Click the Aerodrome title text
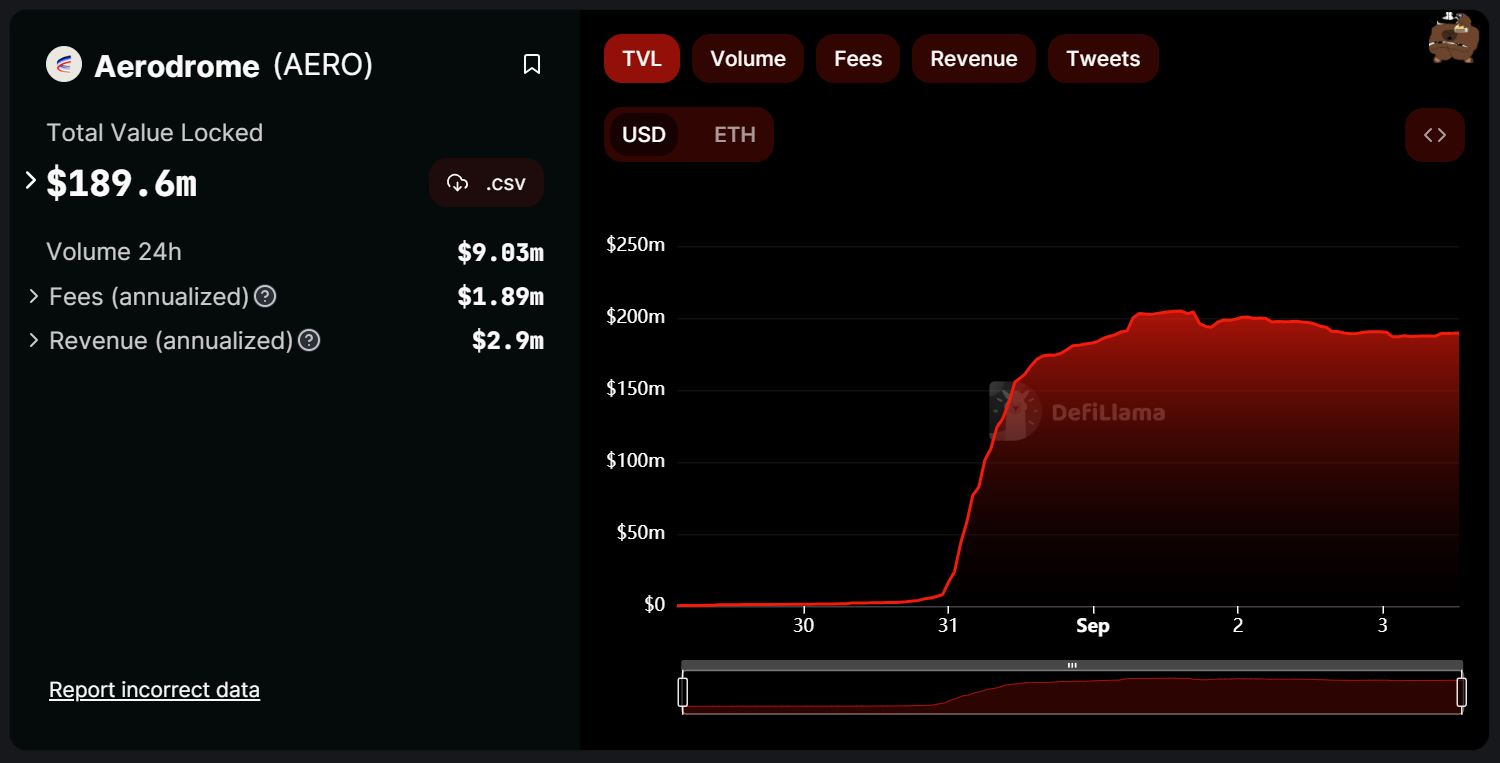Screen dimensions: 1500x763 tap(177, 66)
